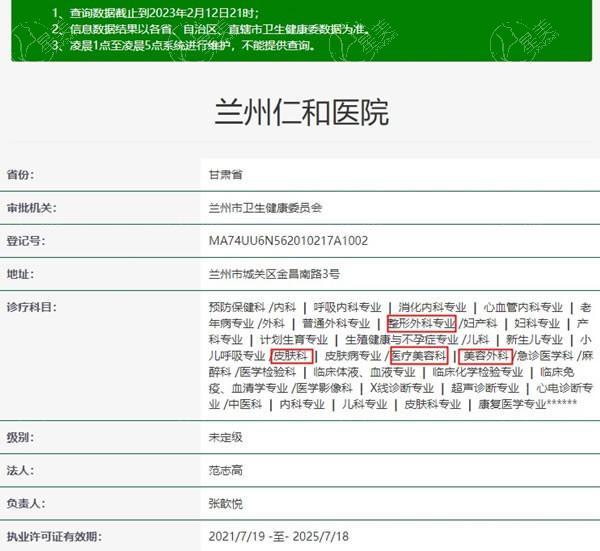
Task: Click 中医科 in the department list
Action: click(246, 404)
